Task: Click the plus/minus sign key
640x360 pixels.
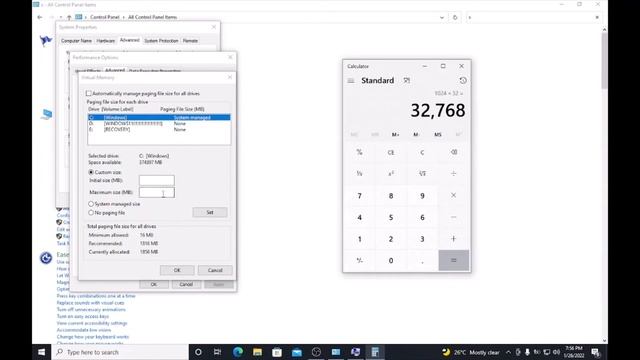Action: pyautogui.click(x=359, y=260)
